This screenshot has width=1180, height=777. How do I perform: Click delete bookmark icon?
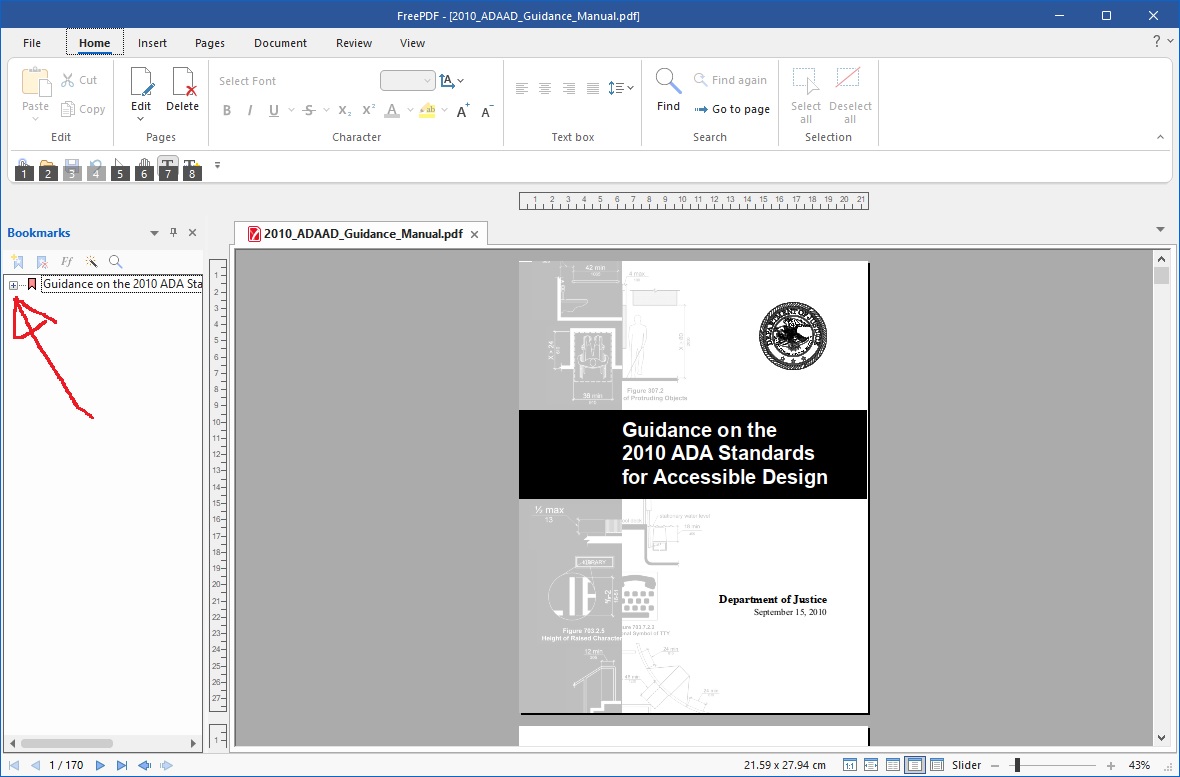point(42,262)
